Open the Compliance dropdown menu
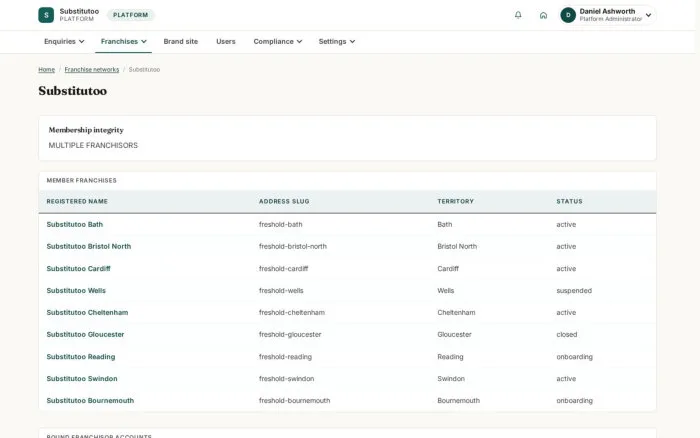Image resolution: width=700 pixels, height=438 pixels. (278, 42)
